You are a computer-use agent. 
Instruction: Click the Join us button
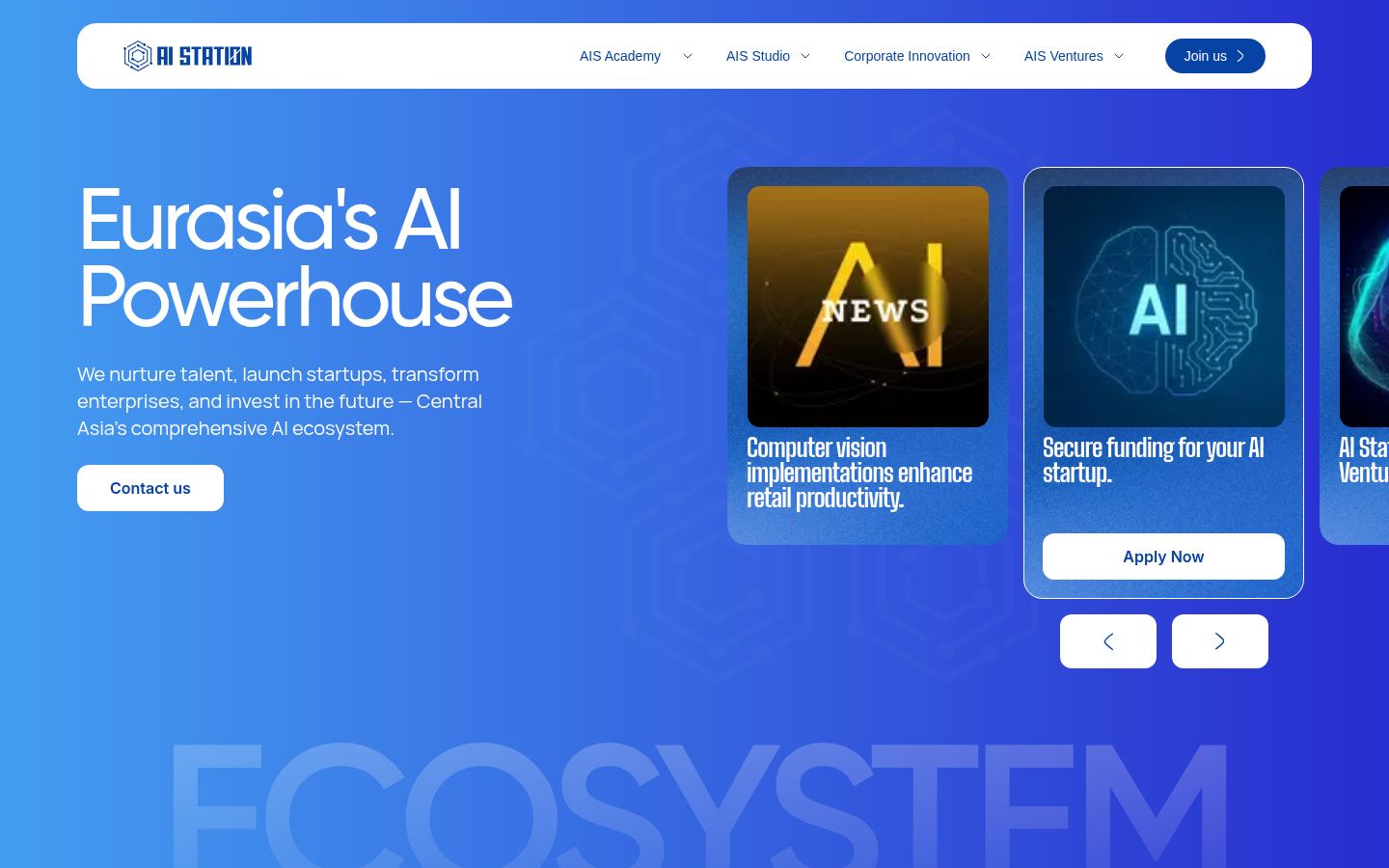tap(1215, 56)
